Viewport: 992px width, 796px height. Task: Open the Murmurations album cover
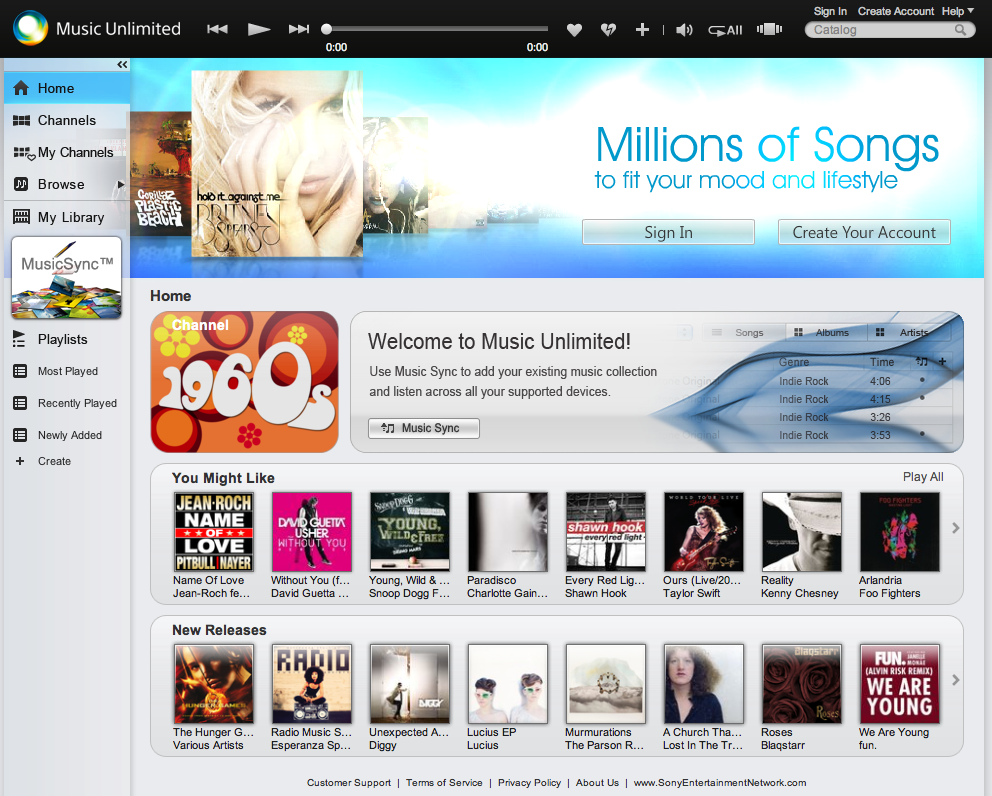(606, 684)
